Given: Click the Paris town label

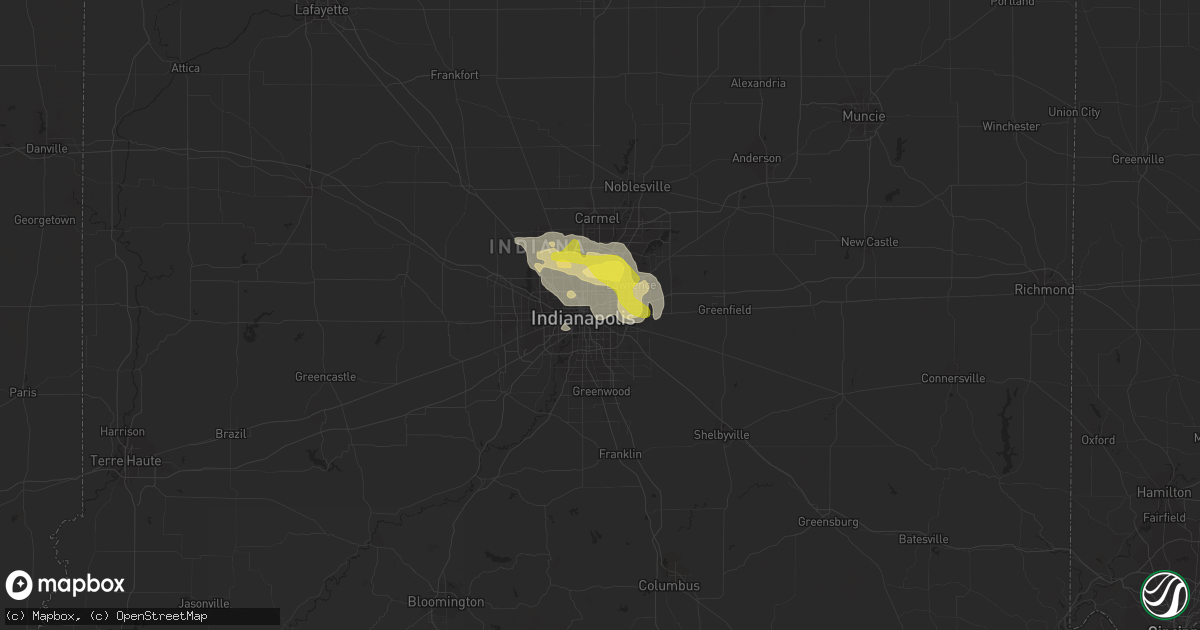Looking at the screenshot, I should [23, 392].
